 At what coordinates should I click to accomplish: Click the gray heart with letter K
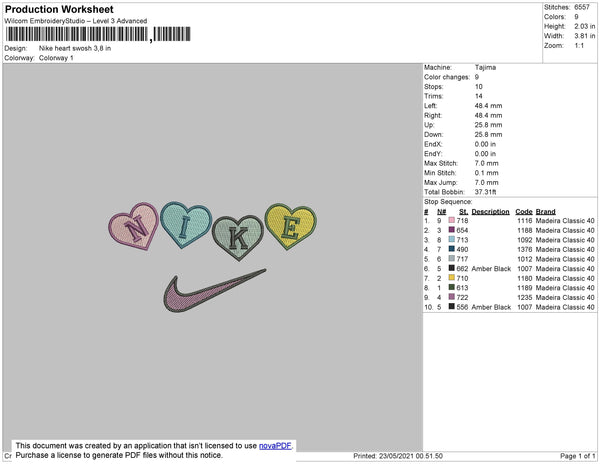tap(238, 237)
